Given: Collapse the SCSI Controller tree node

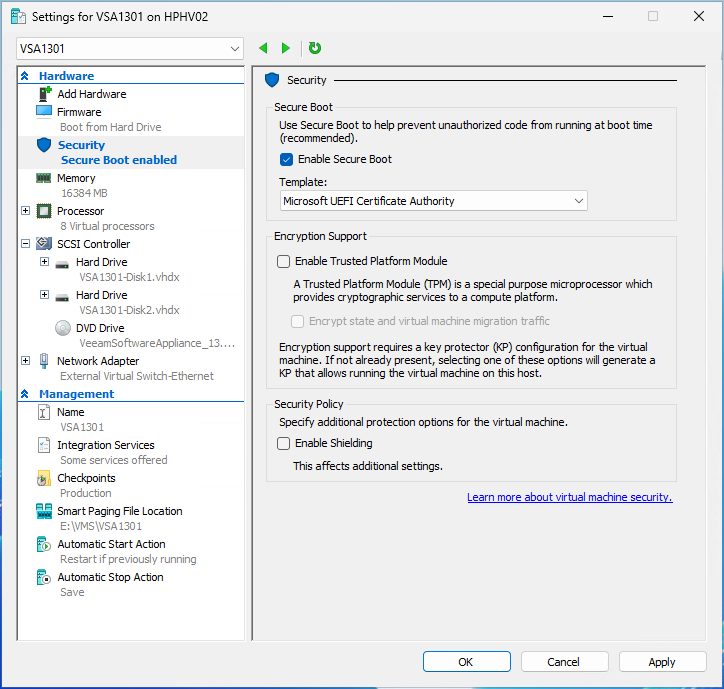Looking at the screenshot, I should (x=26, y=244).
